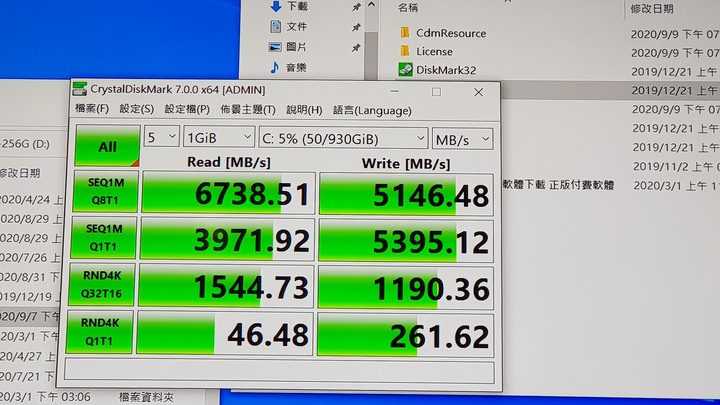Open the 設定檔(P) menu
720x405 pixels.
pos(187,109)
